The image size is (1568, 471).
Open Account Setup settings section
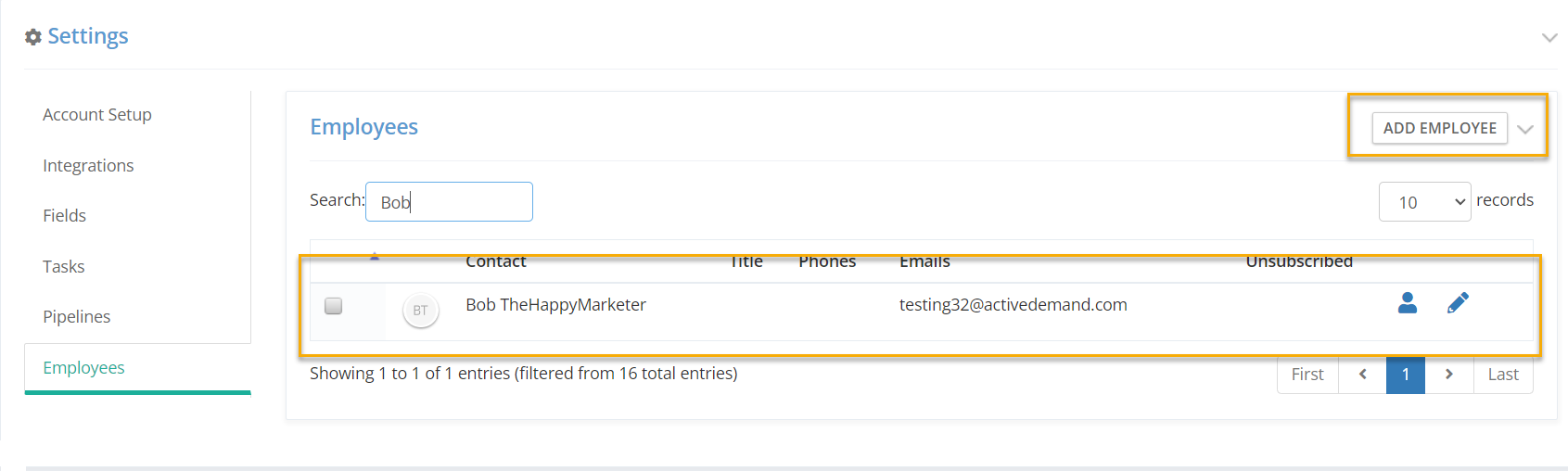click(97, 115)
